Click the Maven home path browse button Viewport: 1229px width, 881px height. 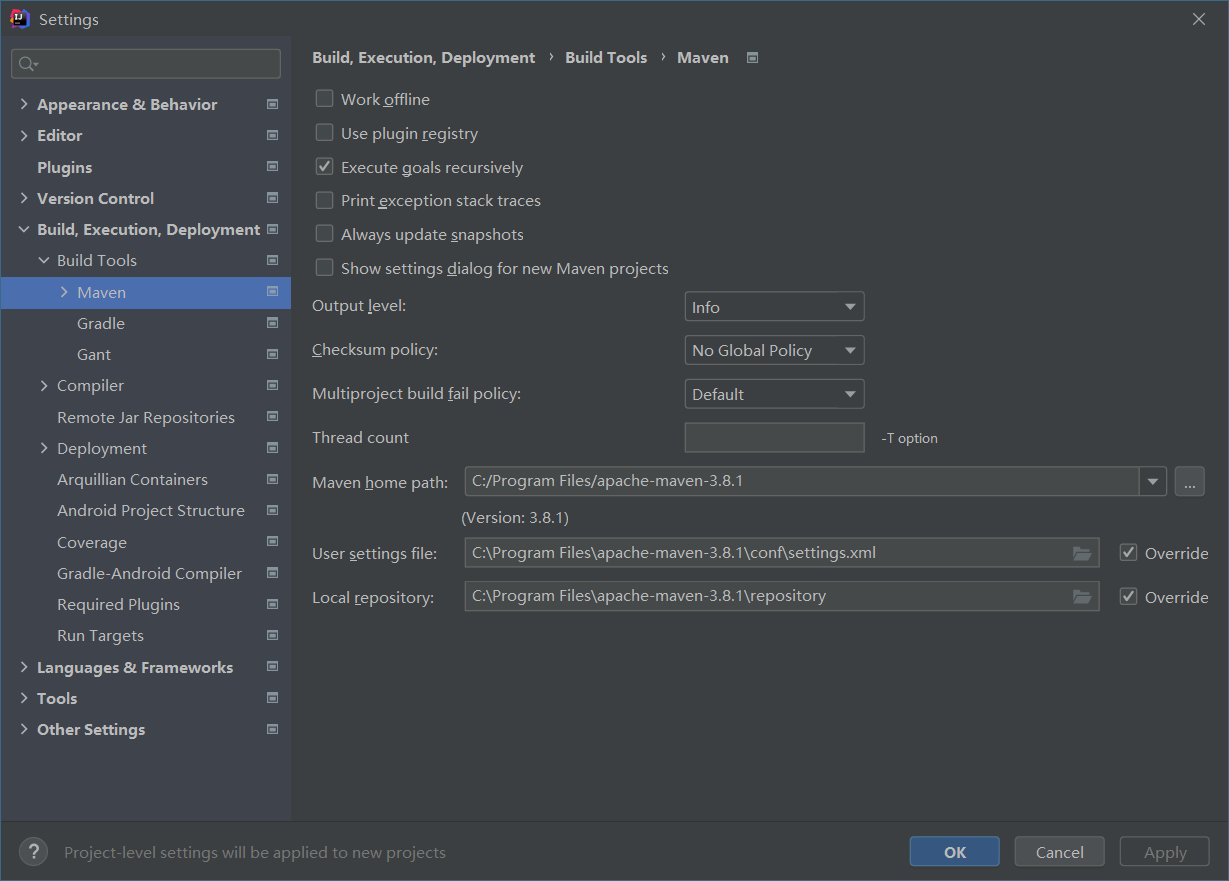click(1189, 481)
